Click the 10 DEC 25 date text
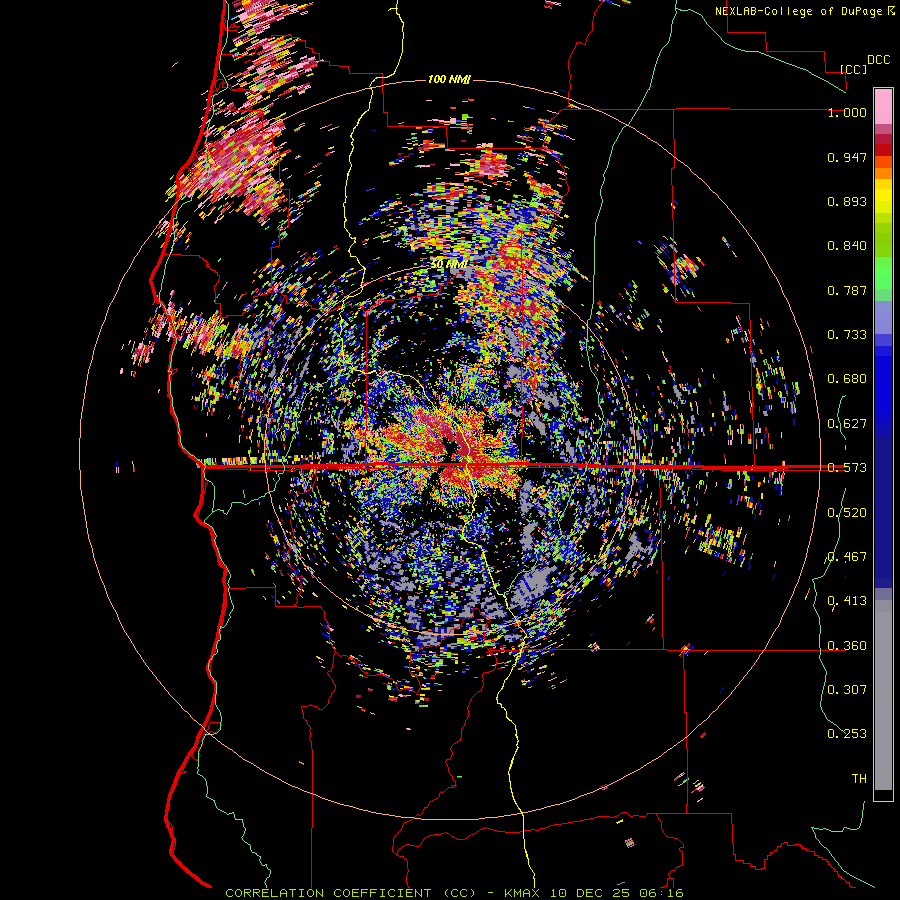This screenshot has width=900, height=900. [x=591, y=893]
